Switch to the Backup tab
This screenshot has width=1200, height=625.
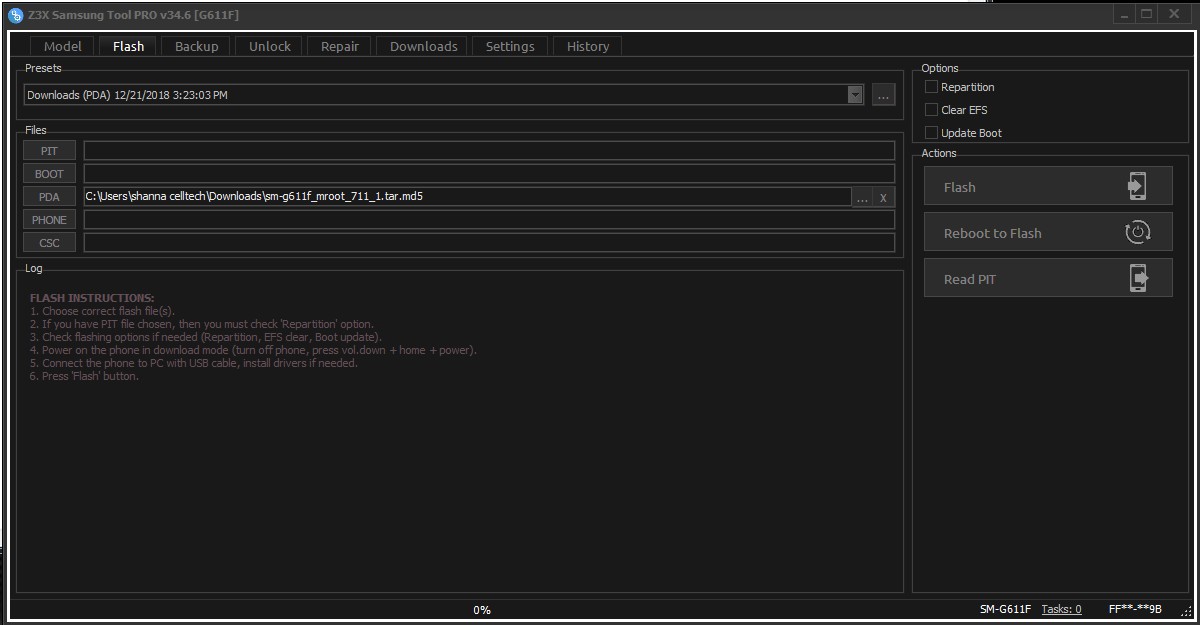click(x=196, y=46)
